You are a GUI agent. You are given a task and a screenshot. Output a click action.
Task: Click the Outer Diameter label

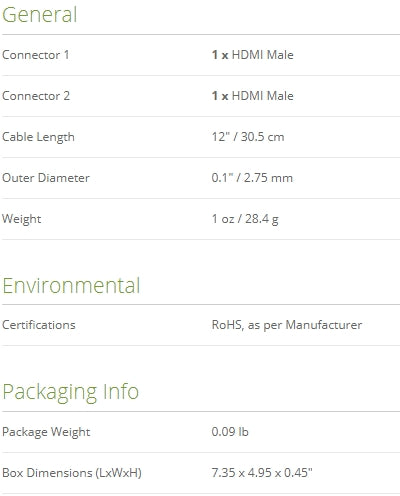[46, 178]
